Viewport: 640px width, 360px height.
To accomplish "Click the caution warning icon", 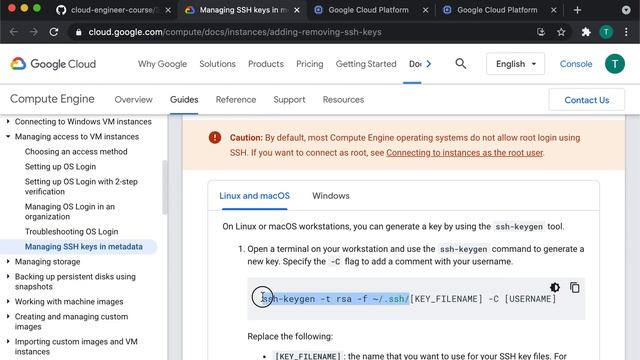I will (215, 138).
